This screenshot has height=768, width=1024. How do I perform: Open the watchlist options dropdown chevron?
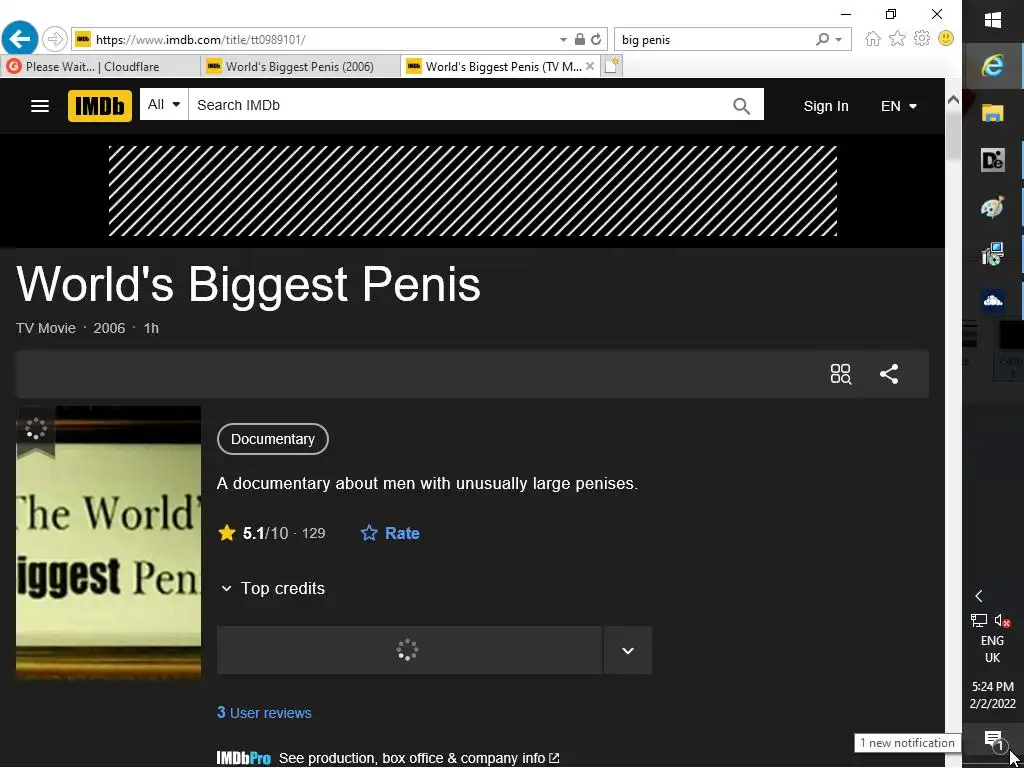(628, 650)
